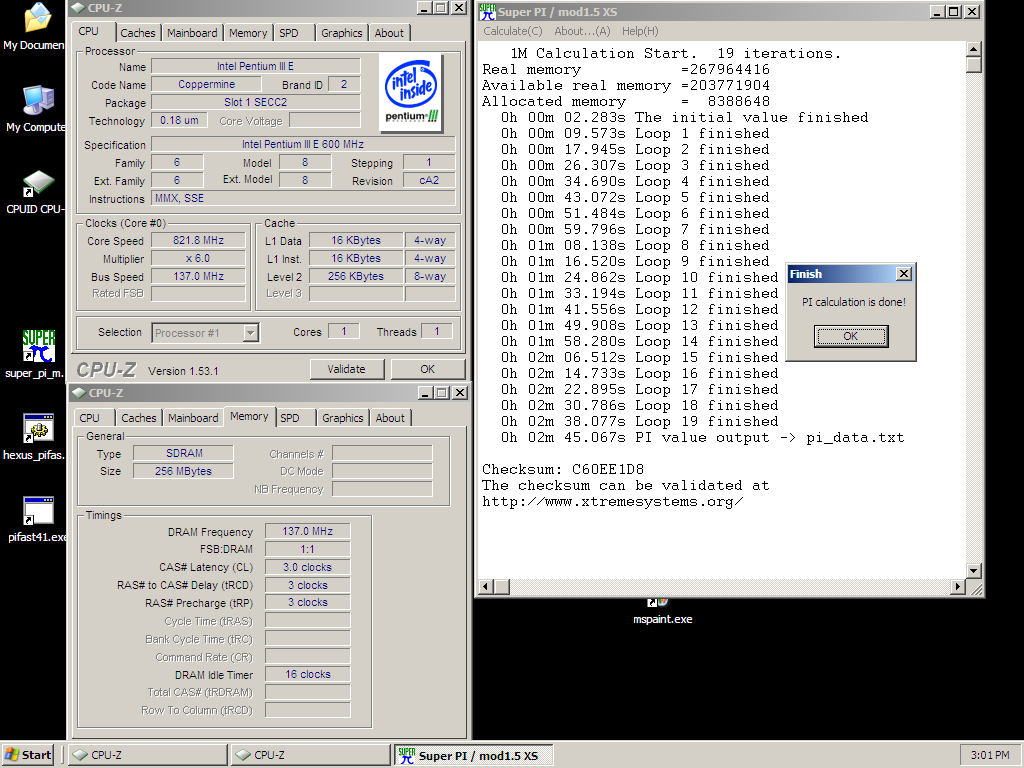Open My Computer desktop icon
Viewport: 1024px width, 768px height.
pyautogui.click(x=35, y=109)
